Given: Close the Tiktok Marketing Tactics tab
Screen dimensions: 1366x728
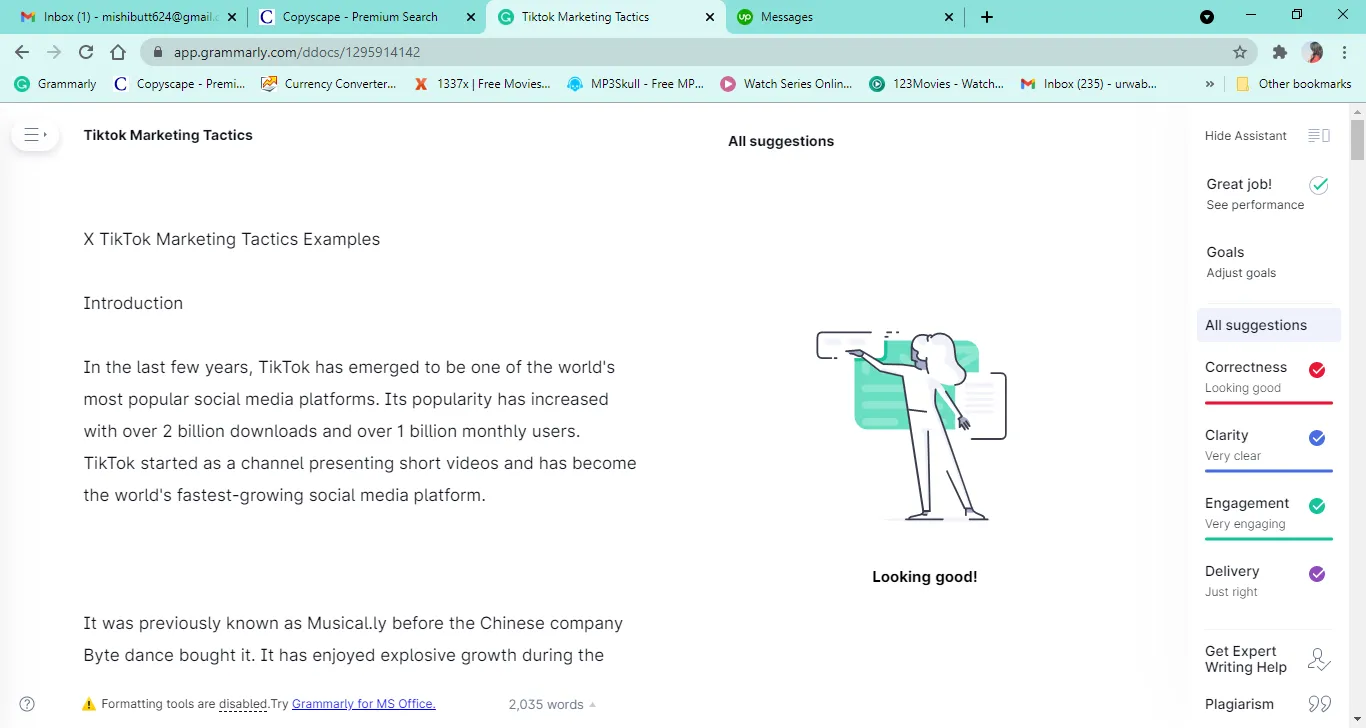Looking at the screenshot, I should 710,17.
